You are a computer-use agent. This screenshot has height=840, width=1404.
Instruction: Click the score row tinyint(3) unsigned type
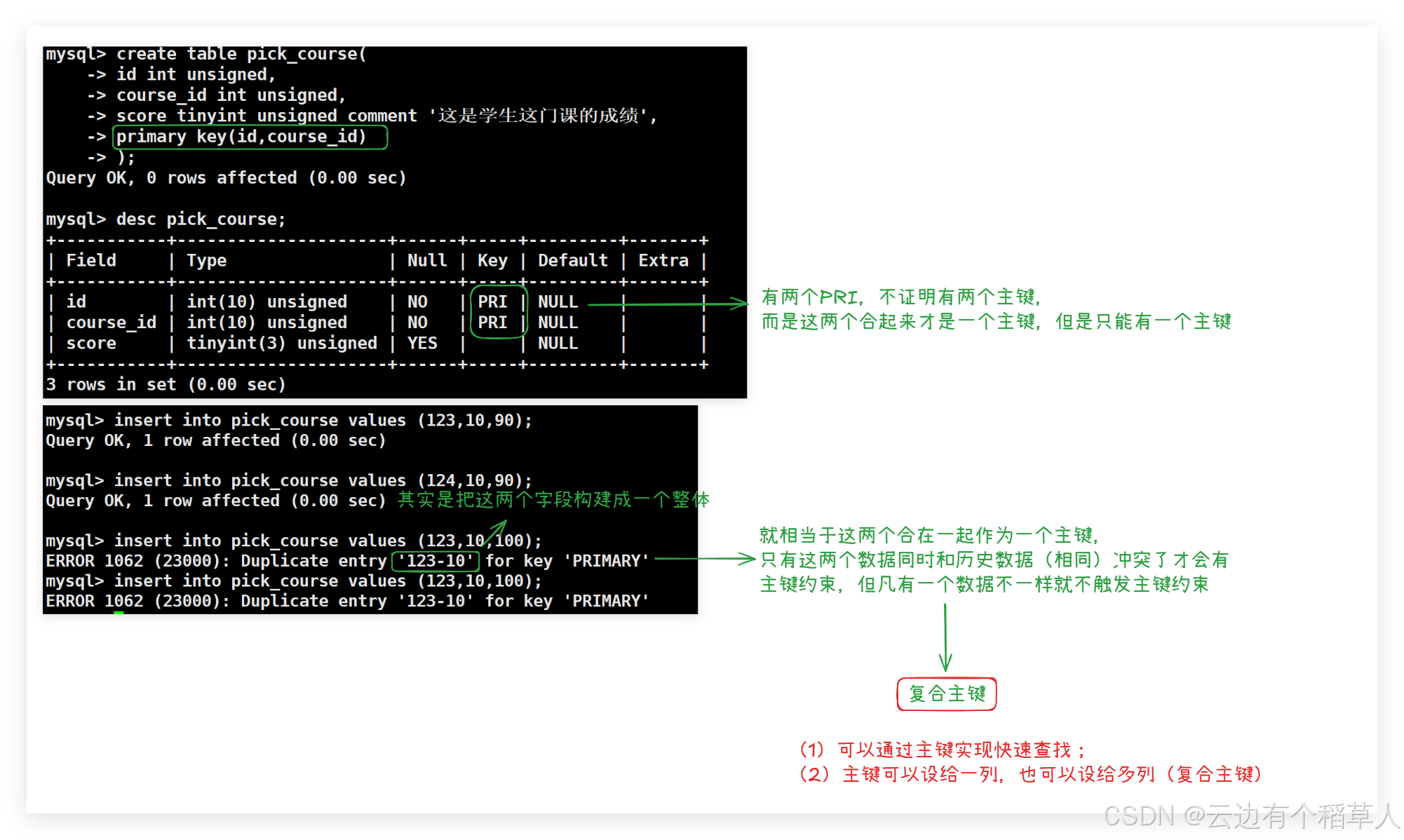[x=281, y=344]
